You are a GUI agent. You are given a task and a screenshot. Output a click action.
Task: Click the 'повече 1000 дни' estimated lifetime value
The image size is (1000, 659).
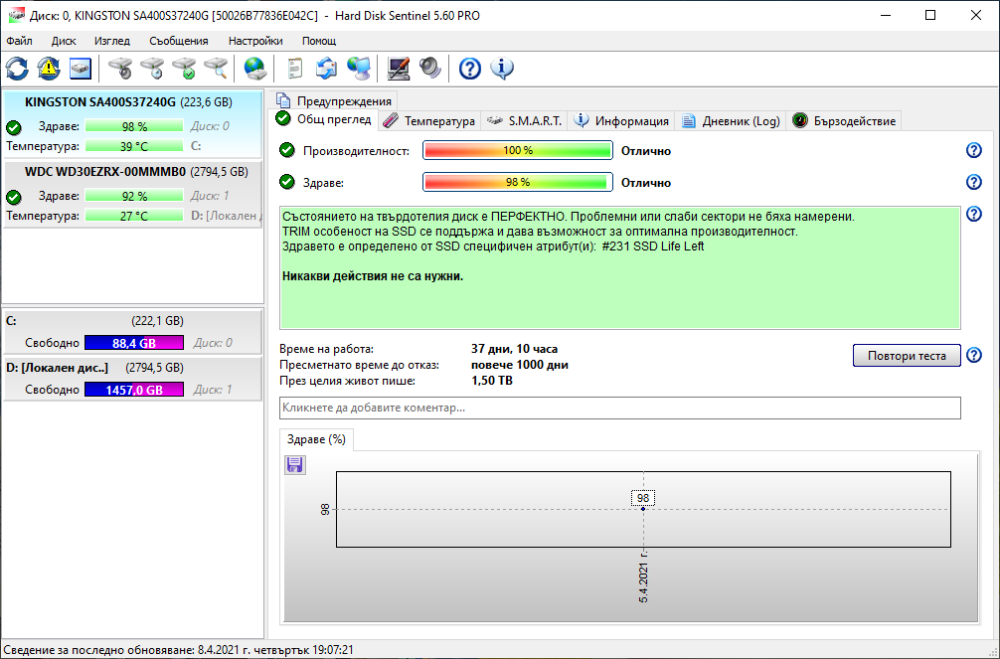tap(519, 365)
